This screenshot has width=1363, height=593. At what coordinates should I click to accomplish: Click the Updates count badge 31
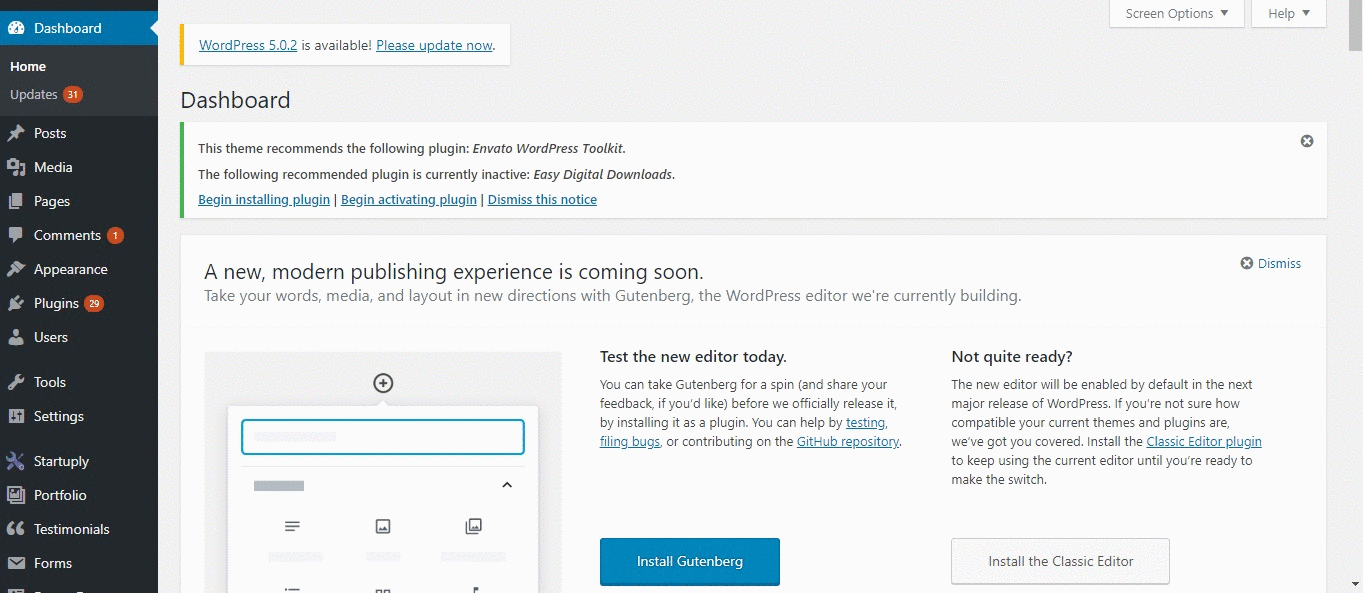coord(73,94)
